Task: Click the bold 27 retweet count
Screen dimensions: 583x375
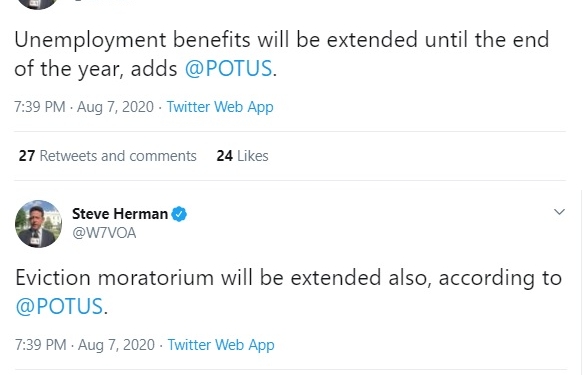Action: [27, 156]
